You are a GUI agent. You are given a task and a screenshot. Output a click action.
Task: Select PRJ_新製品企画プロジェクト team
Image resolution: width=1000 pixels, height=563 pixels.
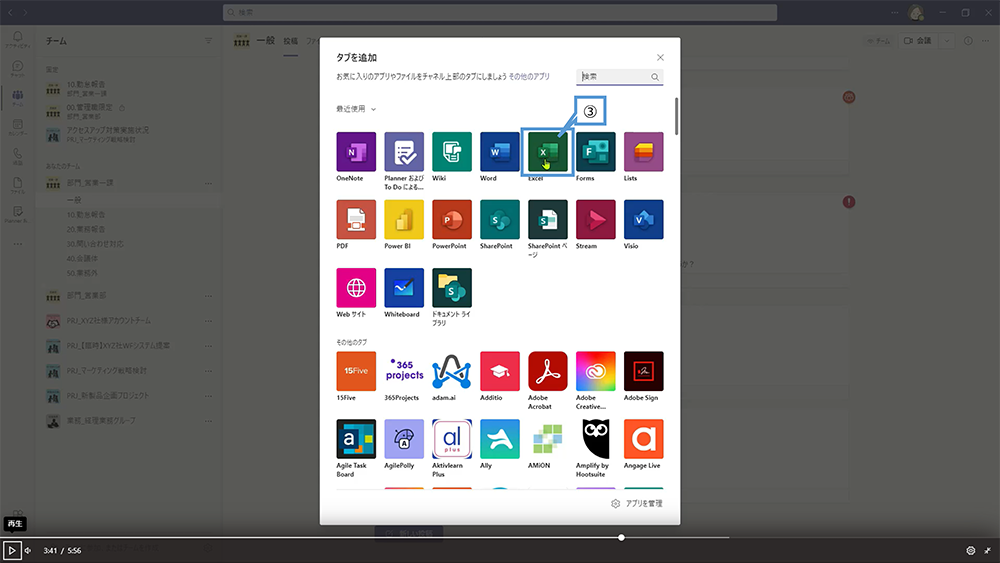108,395
